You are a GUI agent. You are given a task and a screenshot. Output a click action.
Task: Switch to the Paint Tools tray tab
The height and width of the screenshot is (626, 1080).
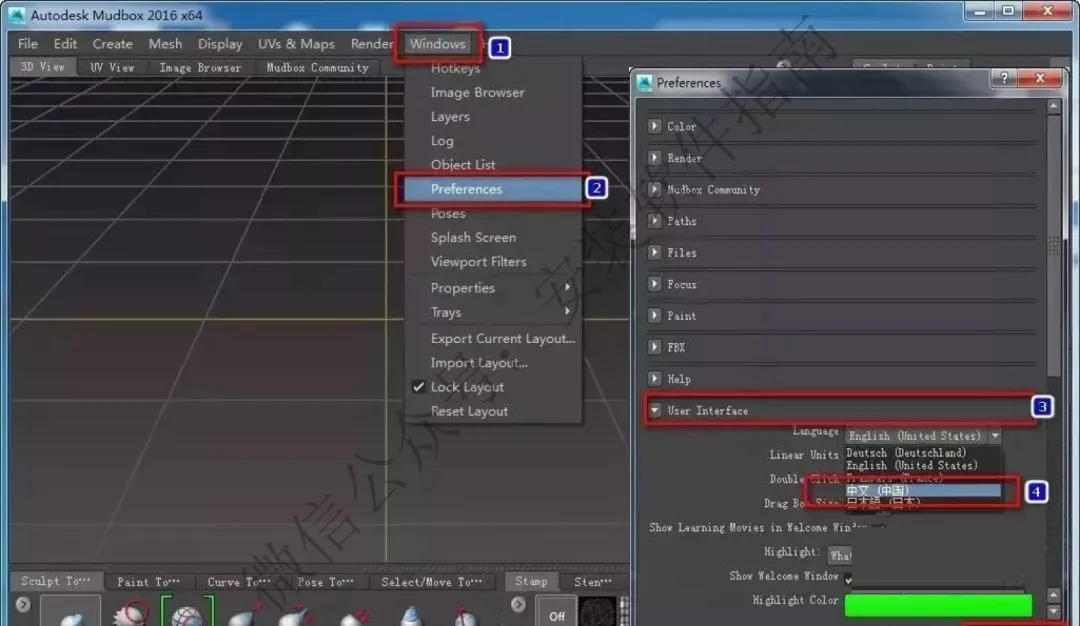click(148, 581)
